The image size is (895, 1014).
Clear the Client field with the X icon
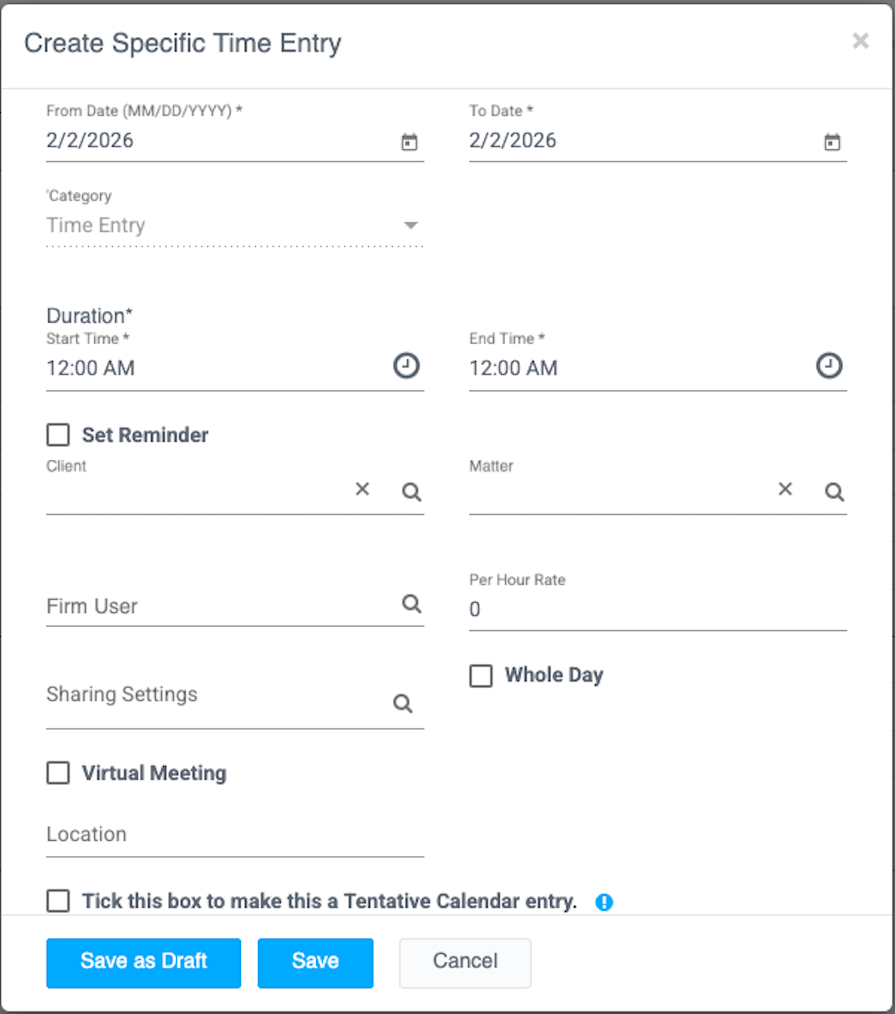pos(361,489)
